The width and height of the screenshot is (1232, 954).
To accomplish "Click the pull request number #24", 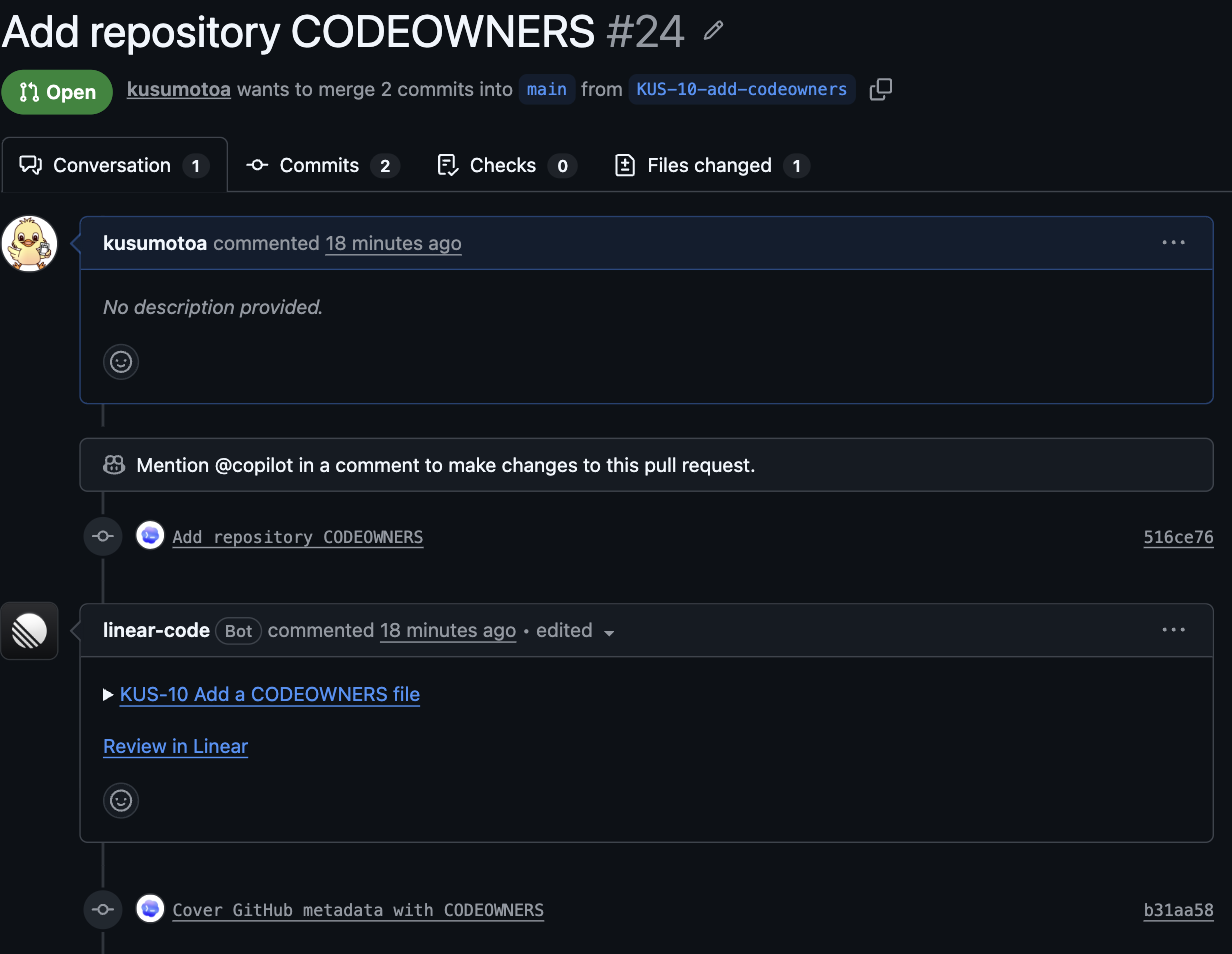I will click(645, 32).
